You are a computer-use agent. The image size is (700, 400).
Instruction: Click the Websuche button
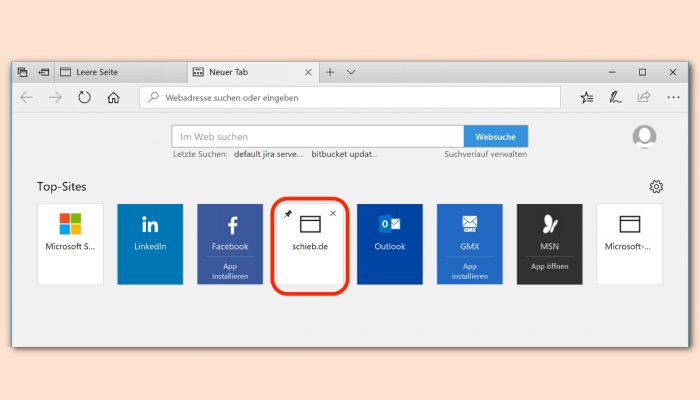(496, 137)
